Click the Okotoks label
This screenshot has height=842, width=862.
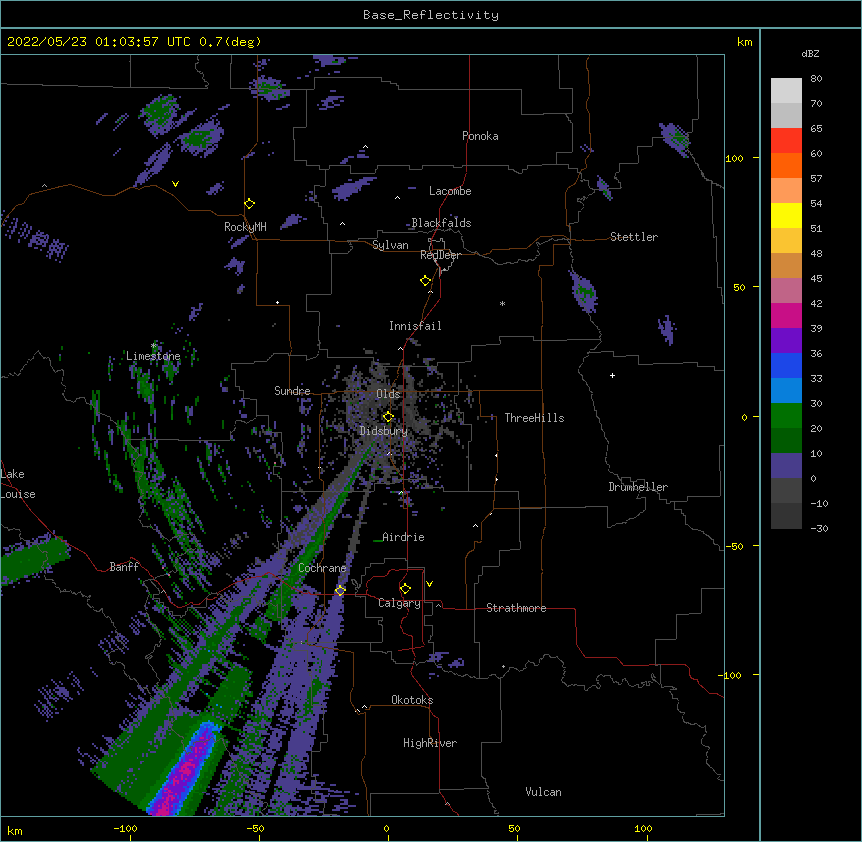click(x=412, y=700)
